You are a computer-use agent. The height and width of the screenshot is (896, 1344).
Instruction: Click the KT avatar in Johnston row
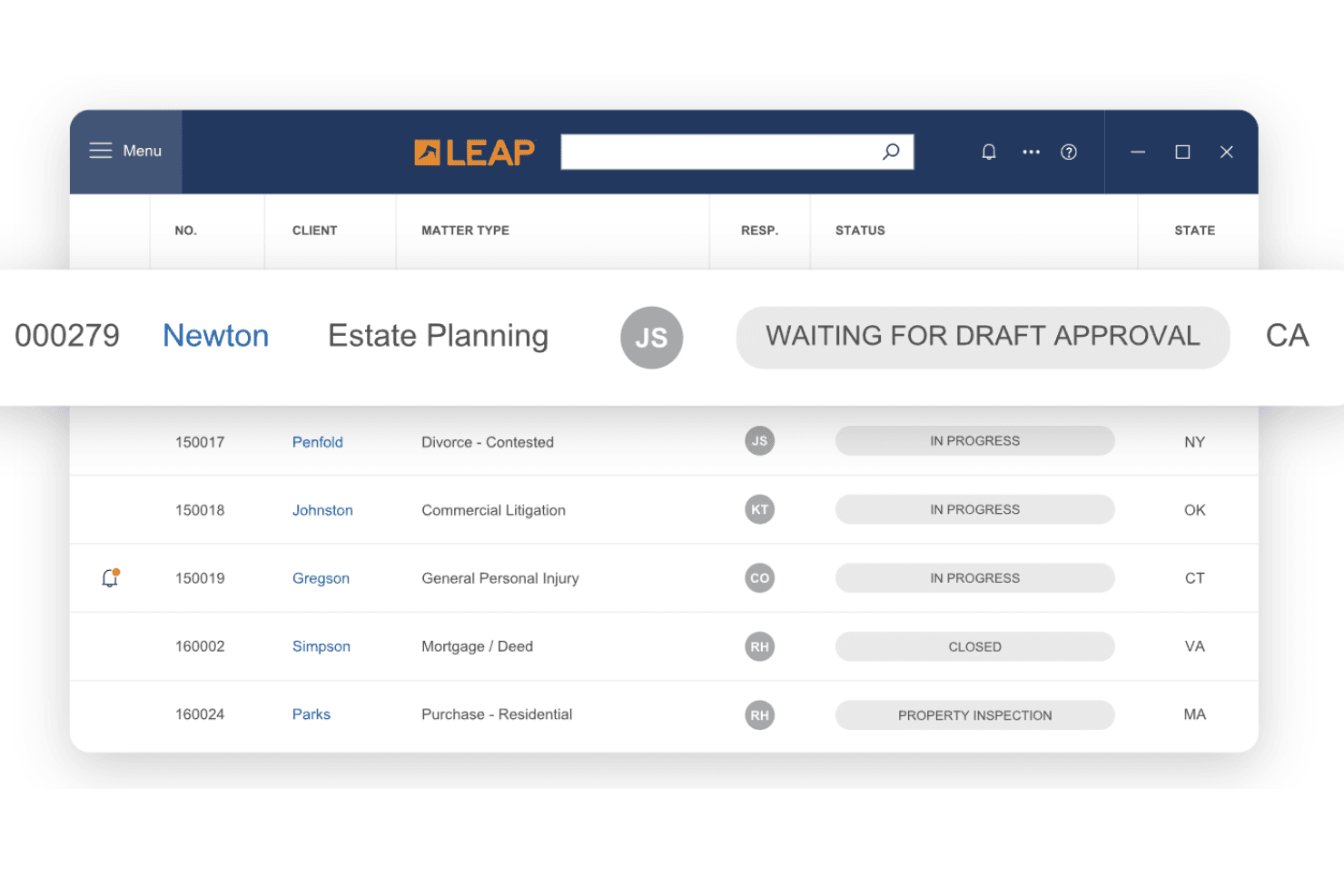(759, 509)
